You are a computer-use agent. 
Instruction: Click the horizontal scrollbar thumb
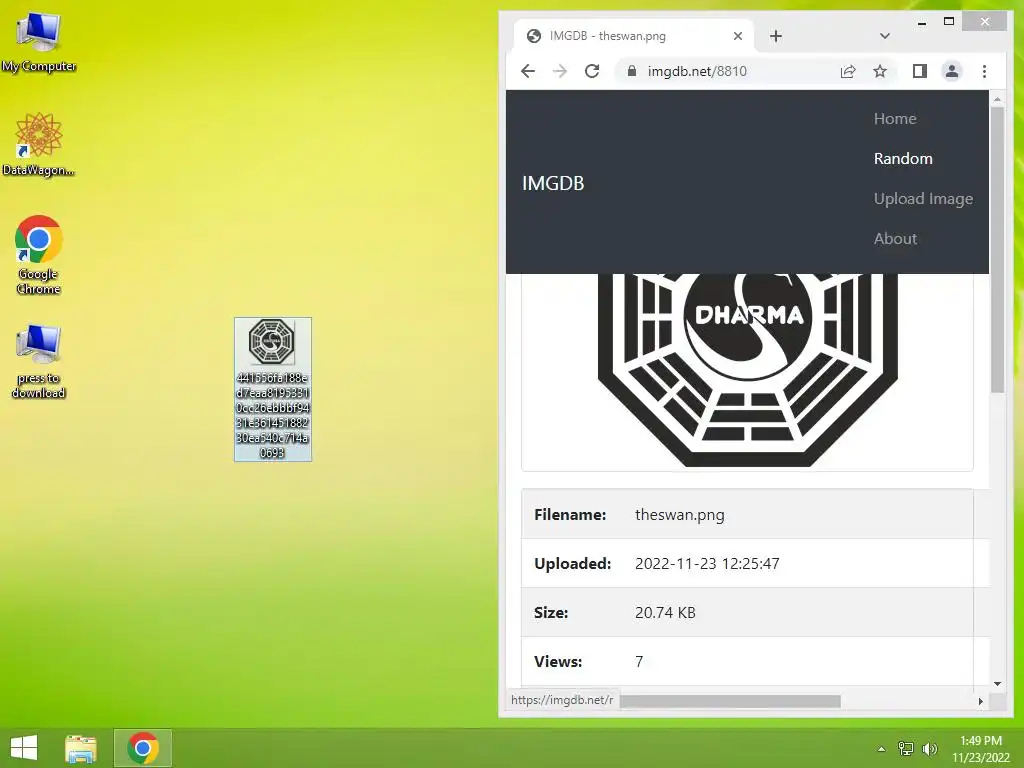[x=730, y=701]
